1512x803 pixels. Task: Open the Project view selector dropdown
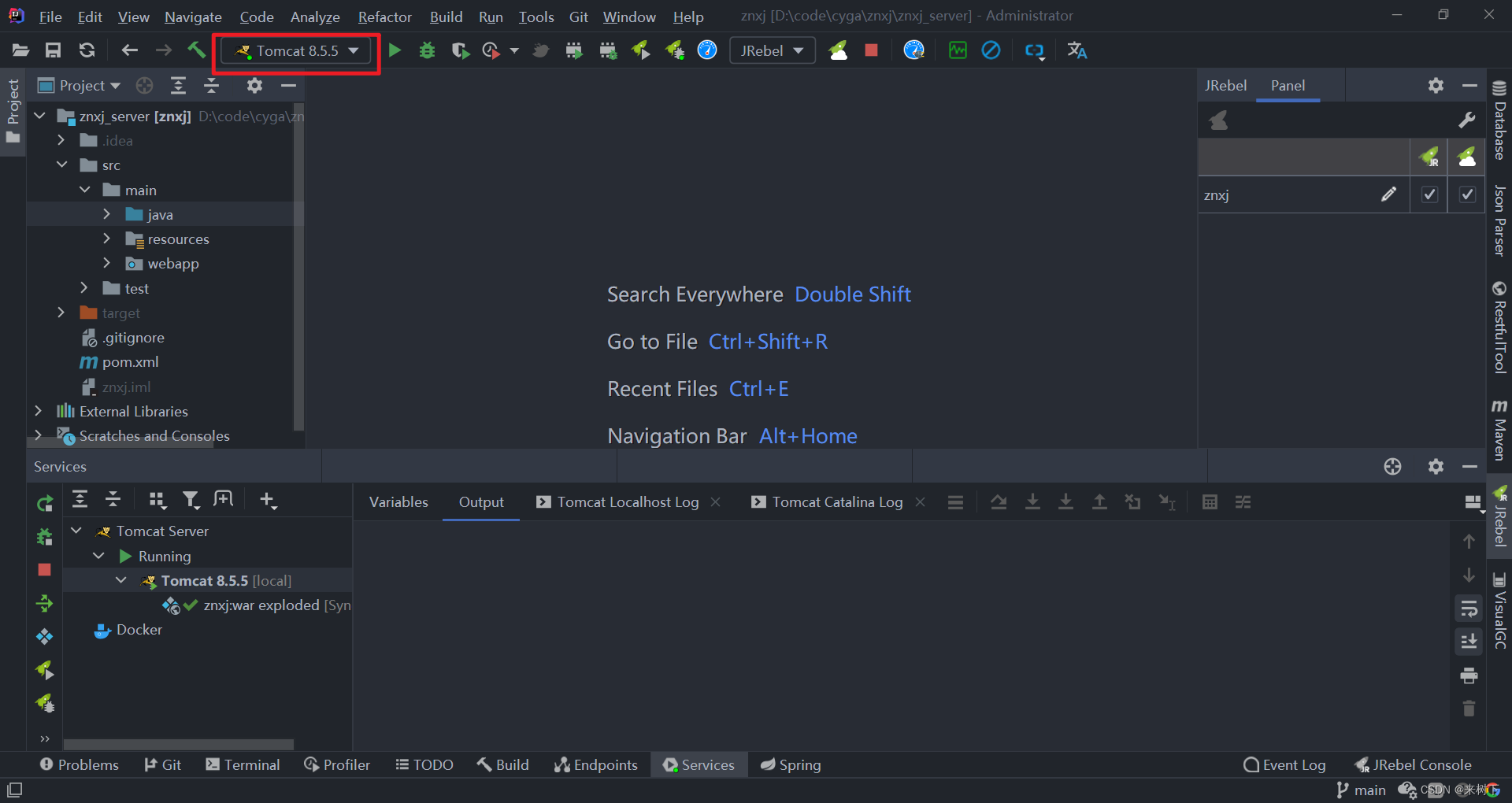click(80, 85)
